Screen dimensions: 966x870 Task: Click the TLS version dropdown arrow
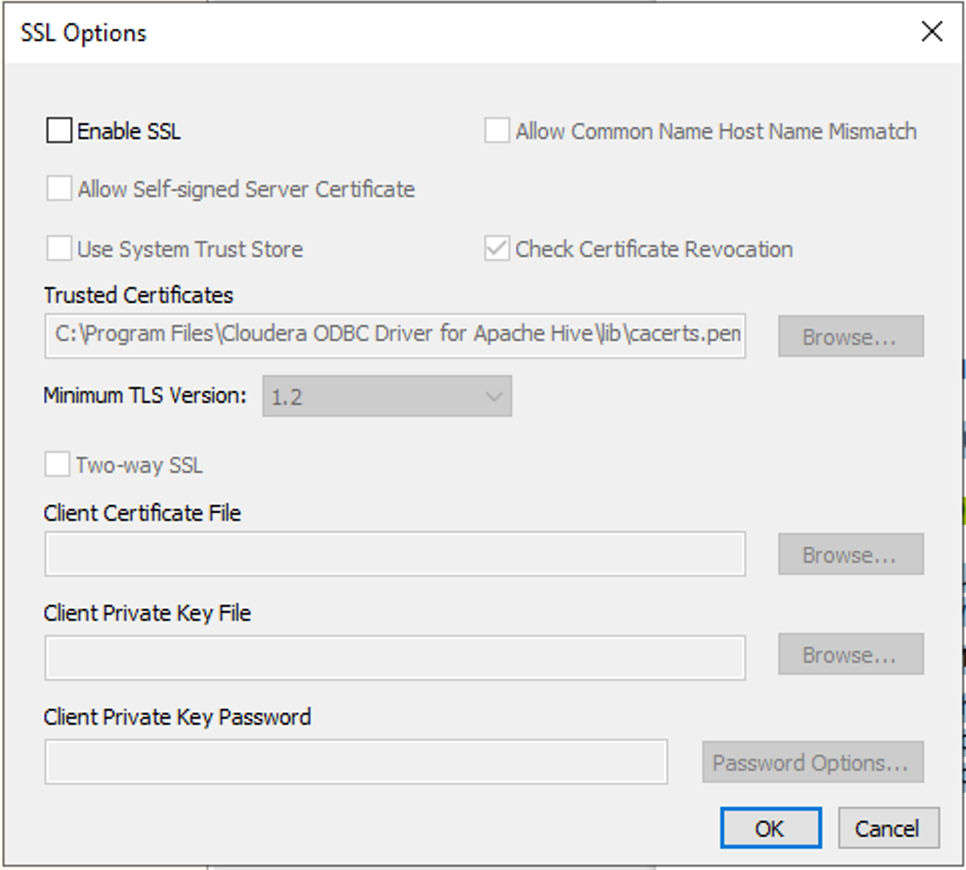(493, 397)
